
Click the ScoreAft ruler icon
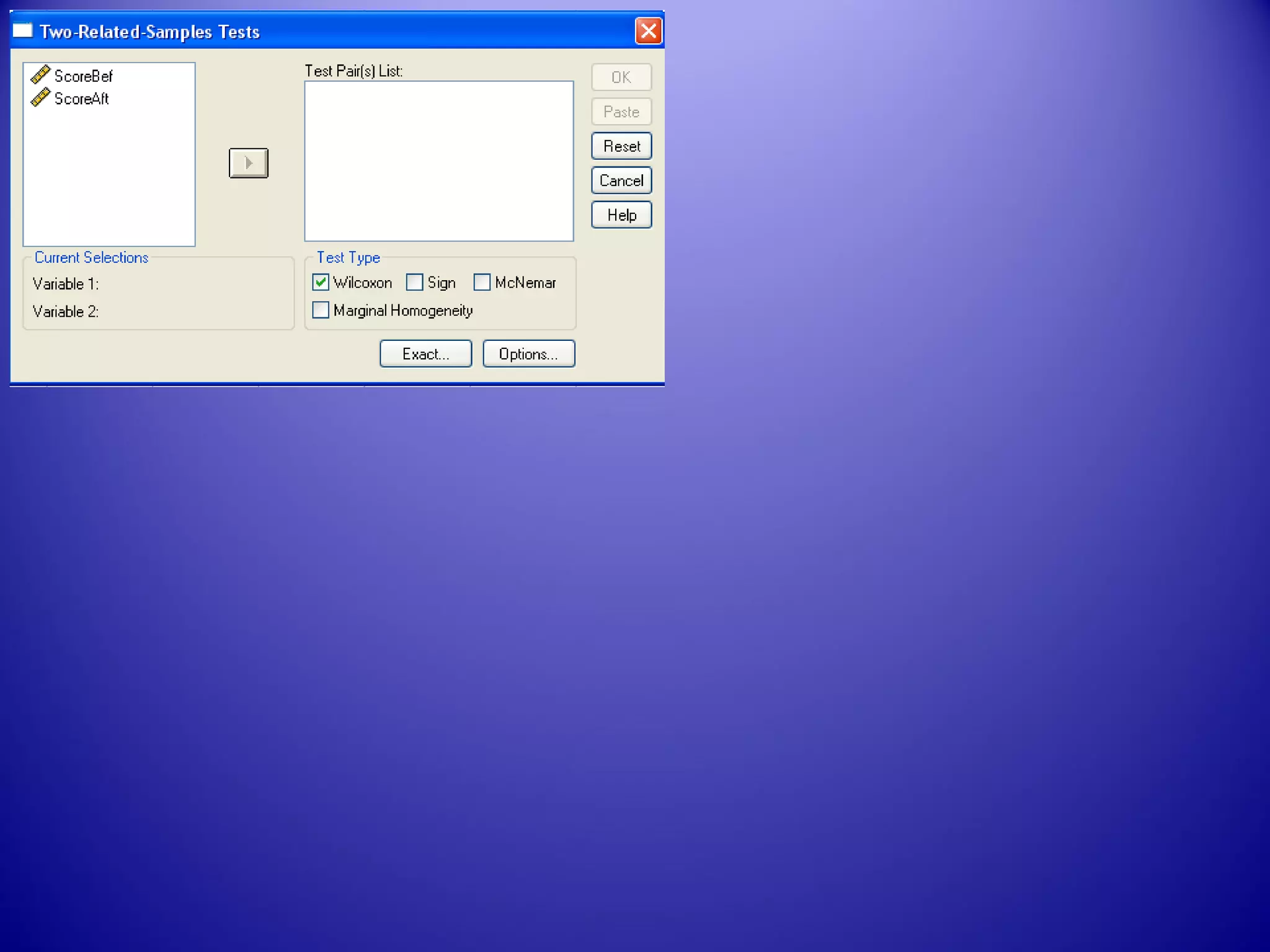point(40,98)
